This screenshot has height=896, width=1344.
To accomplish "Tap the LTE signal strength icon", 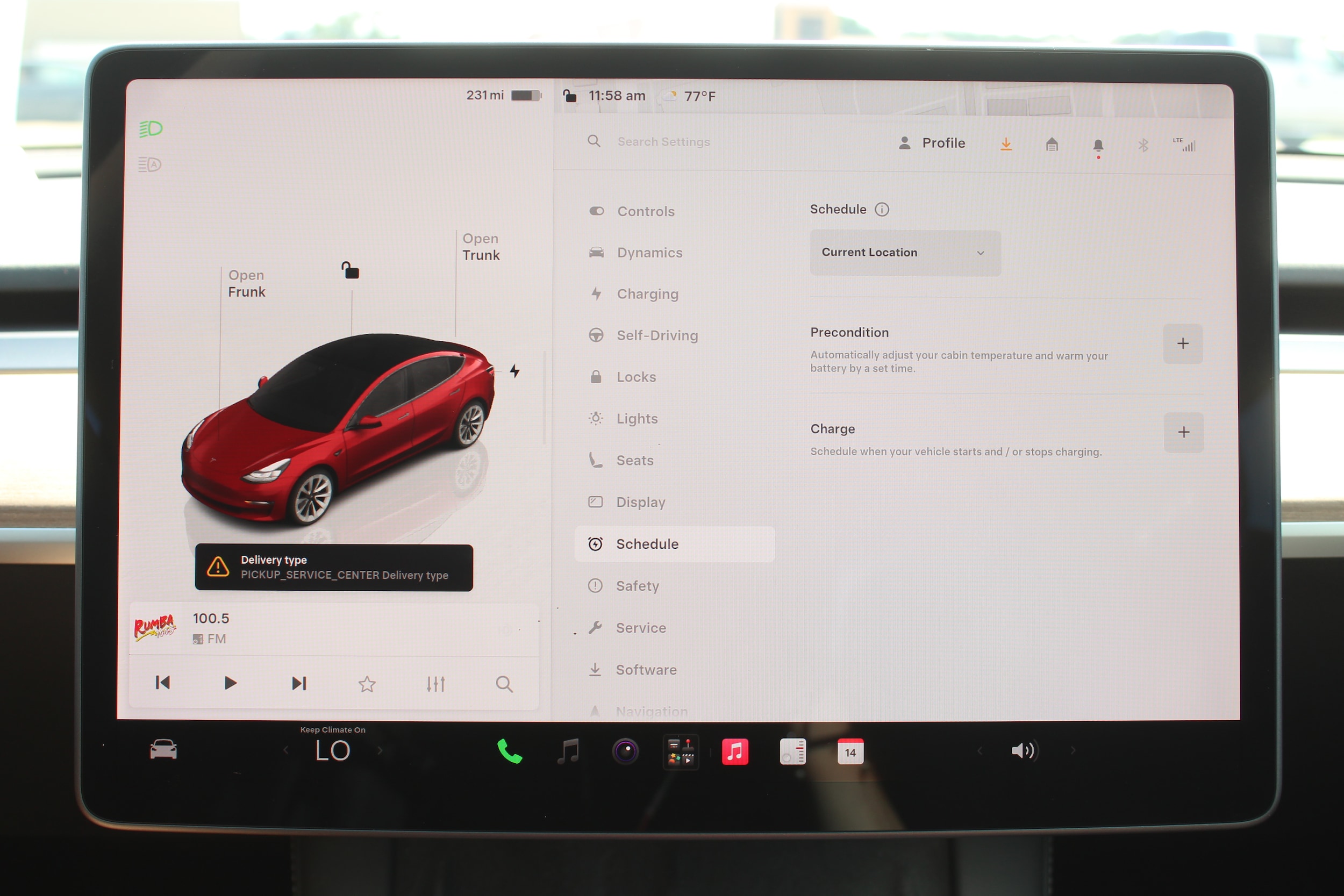I will click(1184, 145).
